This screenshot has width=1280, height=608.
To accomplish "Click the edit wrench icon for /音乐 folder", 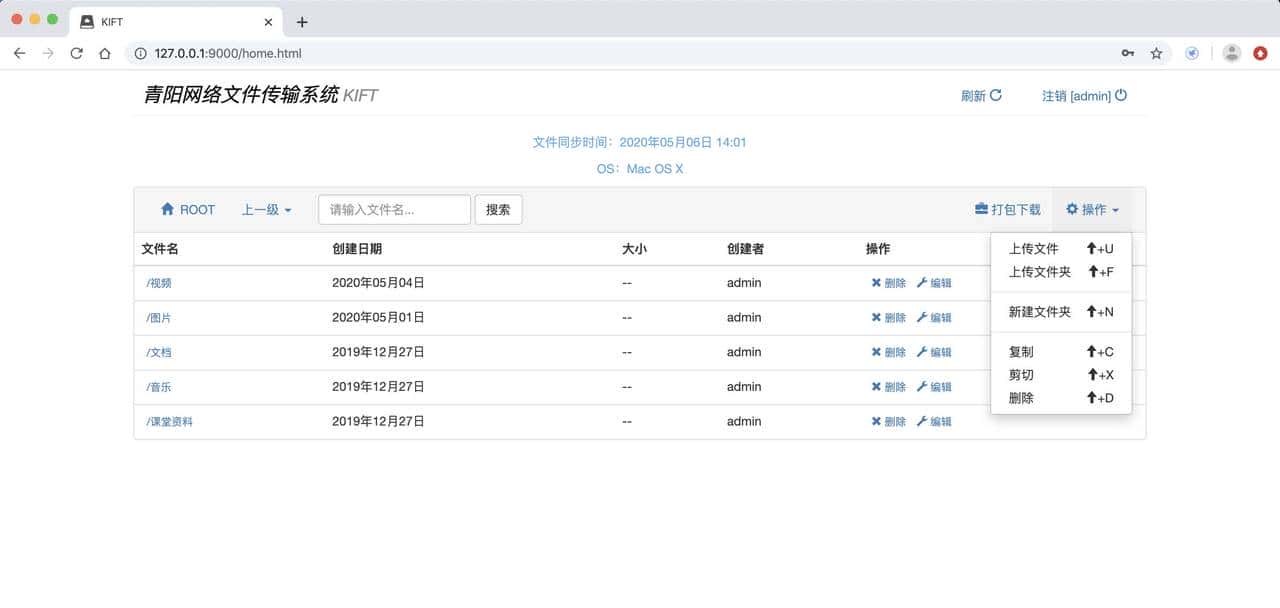I will [x=921, y=386].
